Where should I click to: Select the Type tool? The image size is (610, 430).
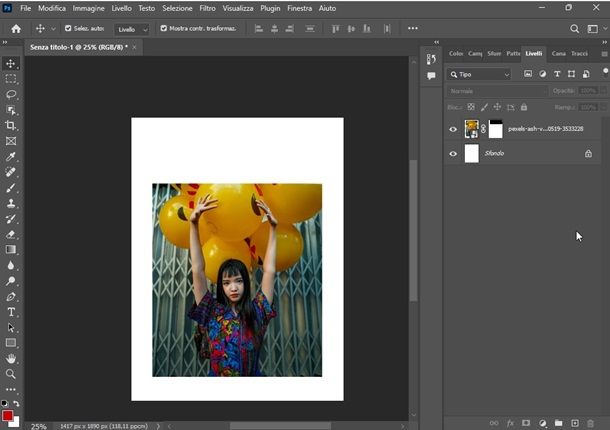click(11, 312)
